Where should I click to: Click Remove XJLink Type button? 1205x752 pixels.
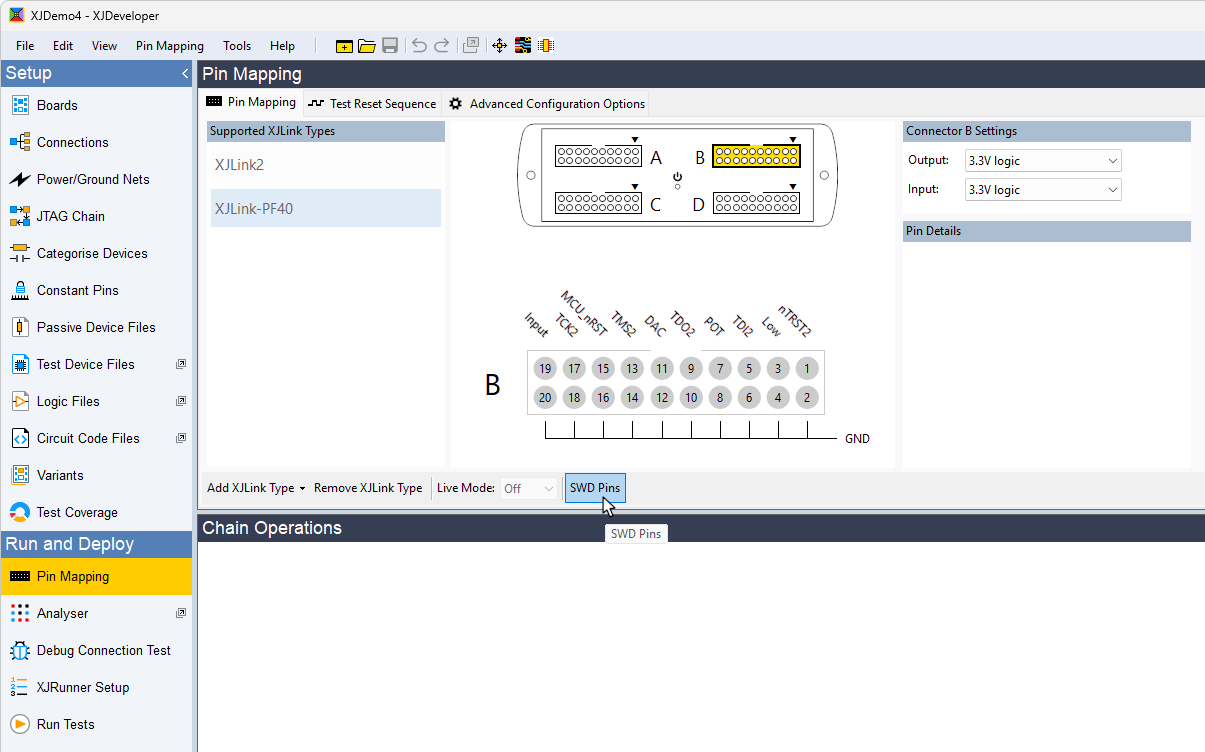(x=368, y=488)
